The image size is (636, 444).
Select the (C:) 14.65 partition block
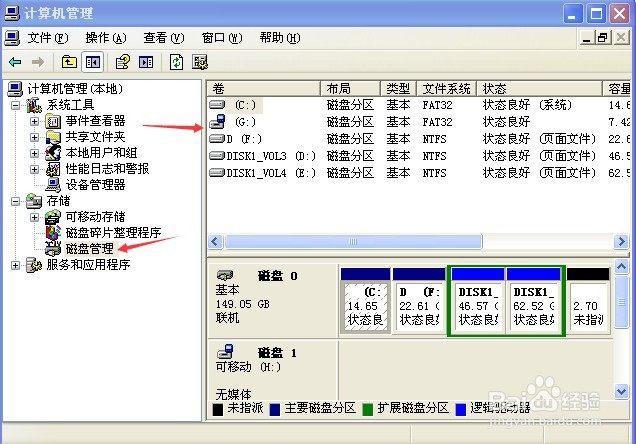tap(365, 301)
